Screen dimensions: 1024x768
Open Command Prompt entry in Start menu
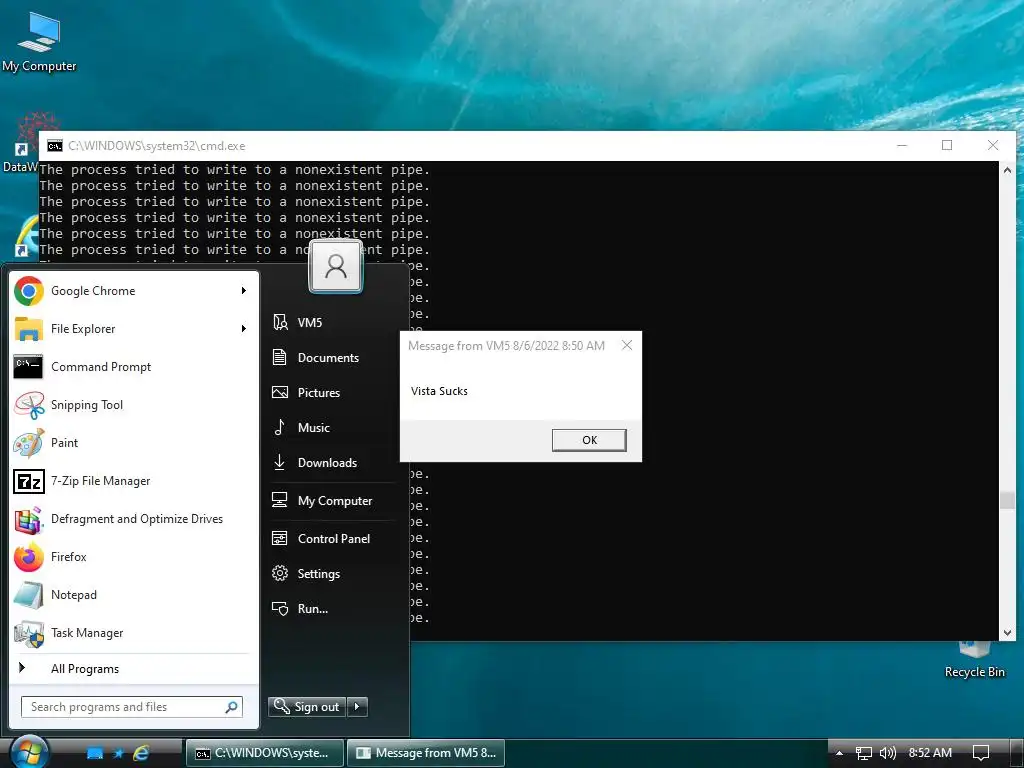click(x=134, y=366)
